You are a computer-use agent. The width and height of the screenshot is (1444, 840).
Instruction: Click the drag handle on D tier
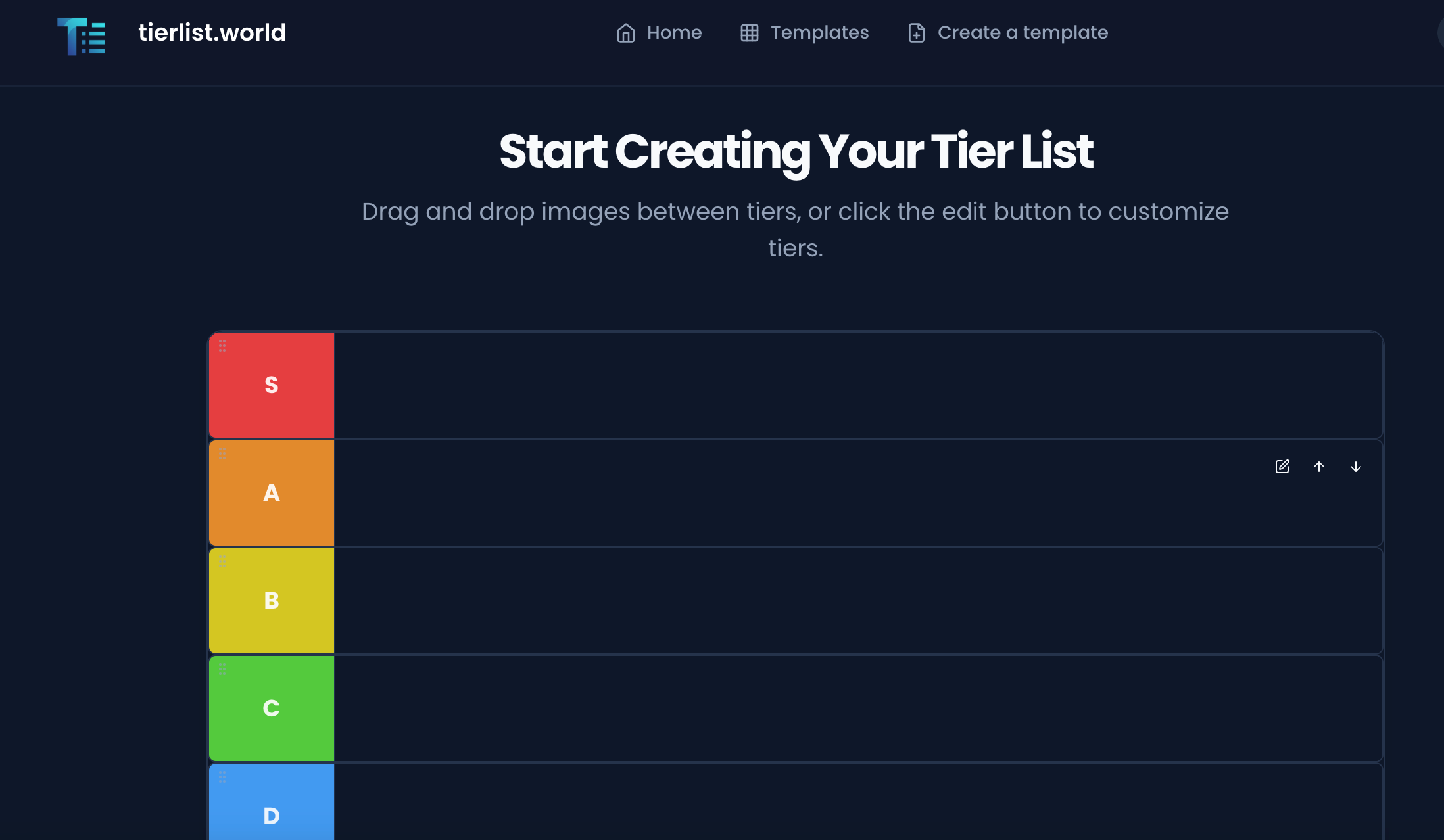pyautogui.click(x=222, y=777)
